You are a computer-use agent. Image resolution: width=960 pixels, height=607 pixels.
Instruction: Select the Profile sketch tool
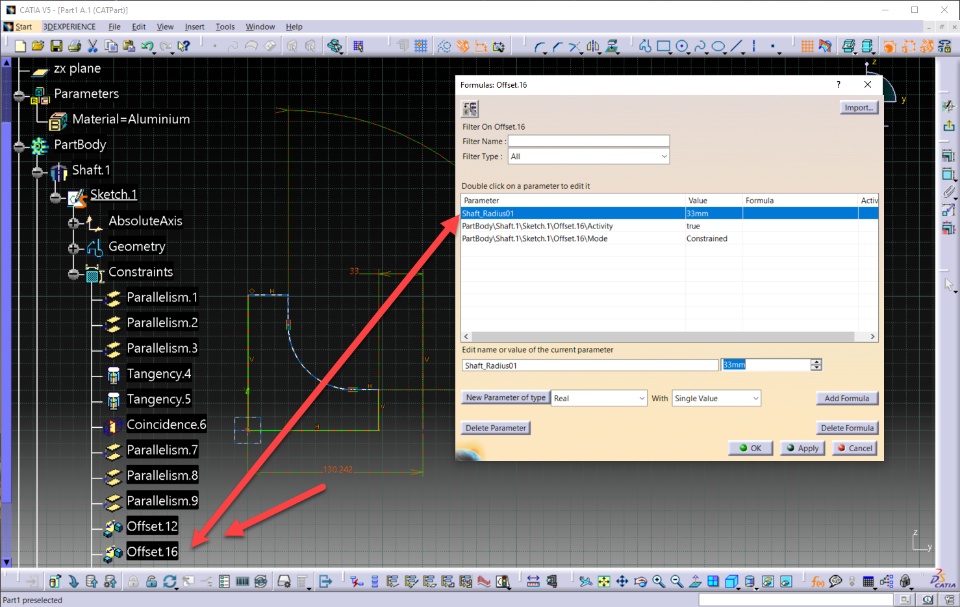tap(645, 47)
